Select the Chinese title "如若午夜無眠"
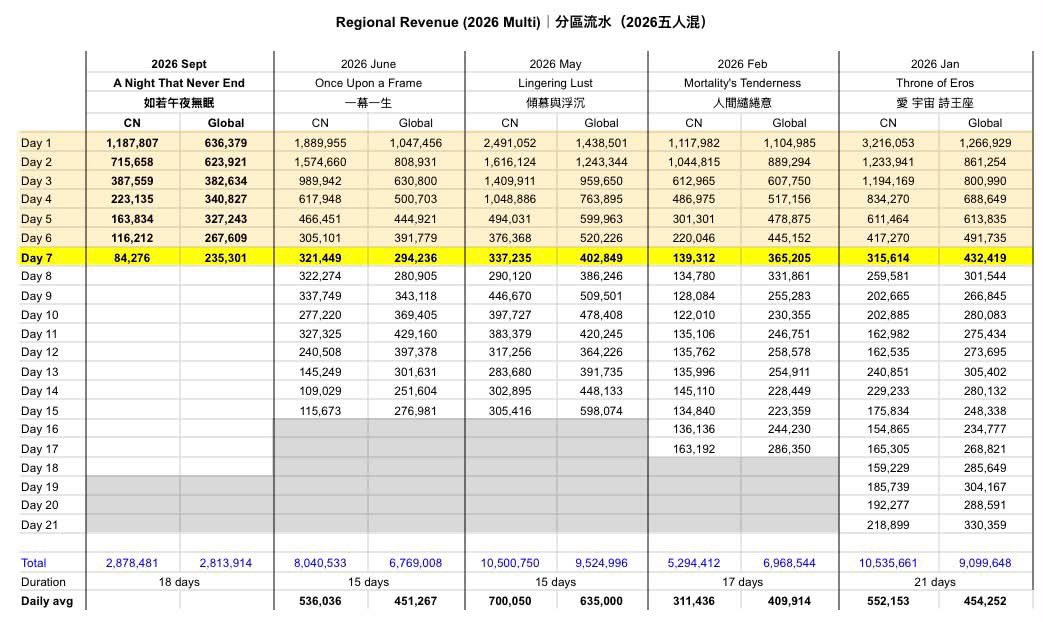1043x622 pixels. click(x=179, y=103)
